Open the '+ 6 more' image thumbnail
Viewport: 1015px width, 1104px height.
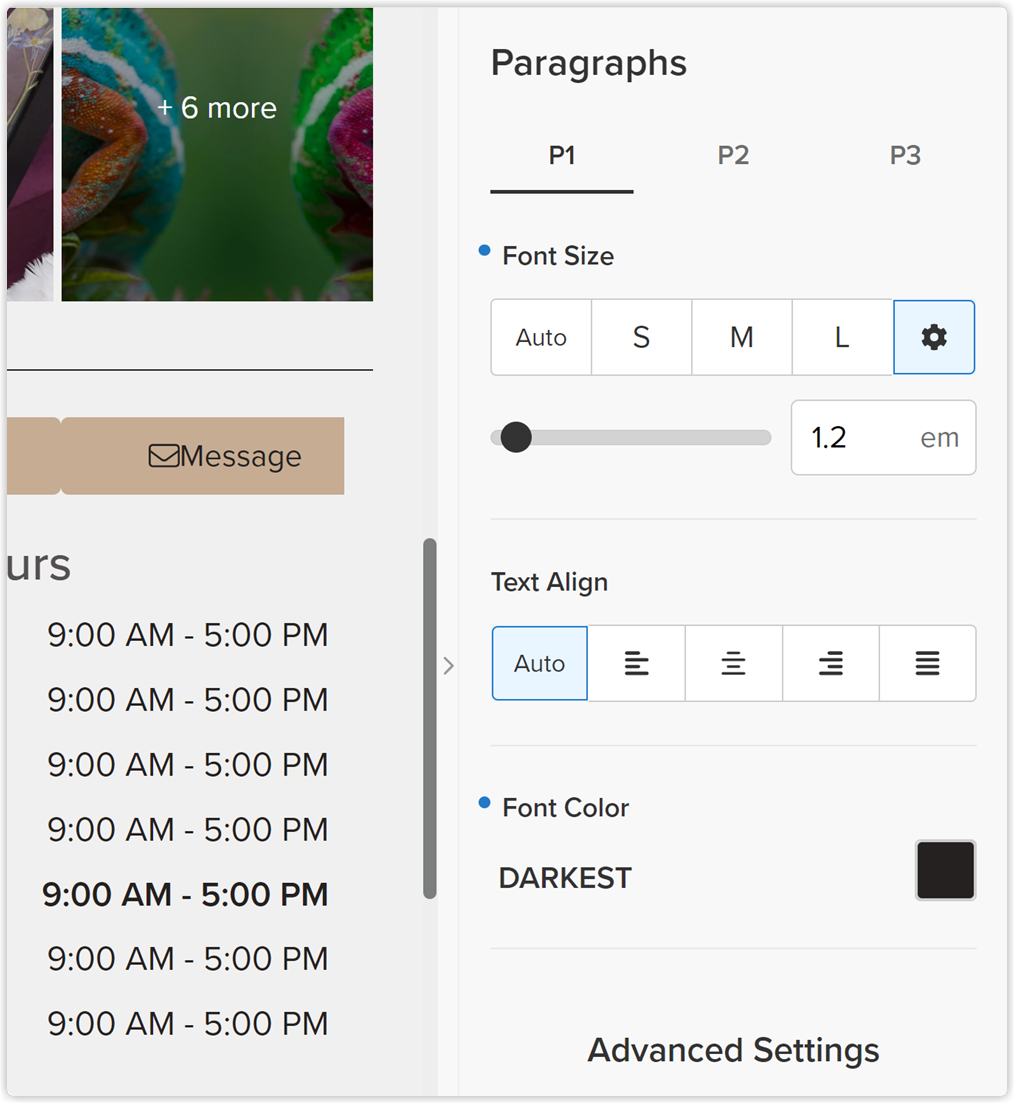[218, 154]
